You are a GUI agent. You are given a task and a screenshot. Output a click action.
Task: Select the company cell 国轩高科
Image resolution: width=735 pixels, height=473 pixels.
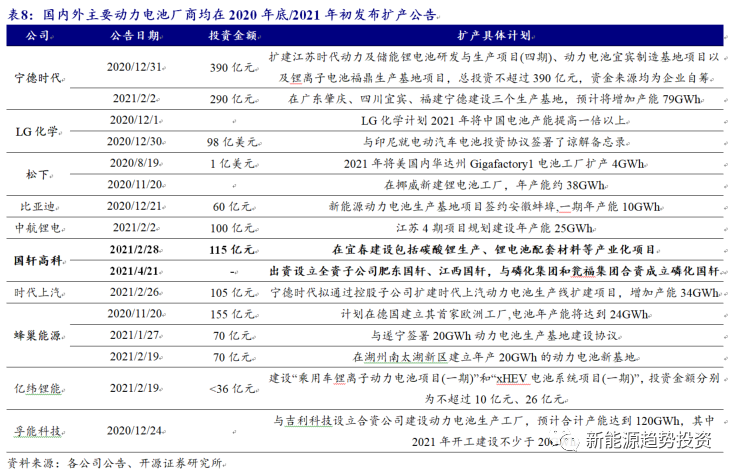[x=38, y=261]
